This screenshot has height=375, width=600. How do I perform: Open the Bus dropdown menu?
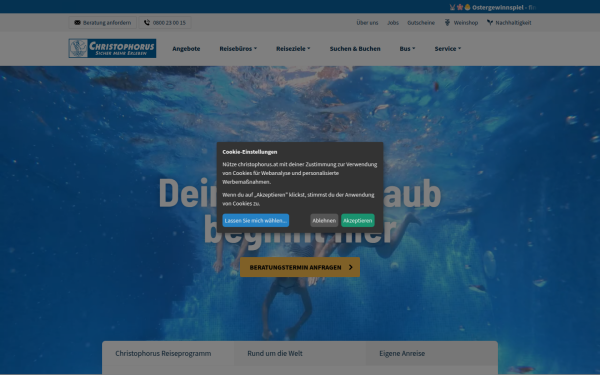point(407,49)
